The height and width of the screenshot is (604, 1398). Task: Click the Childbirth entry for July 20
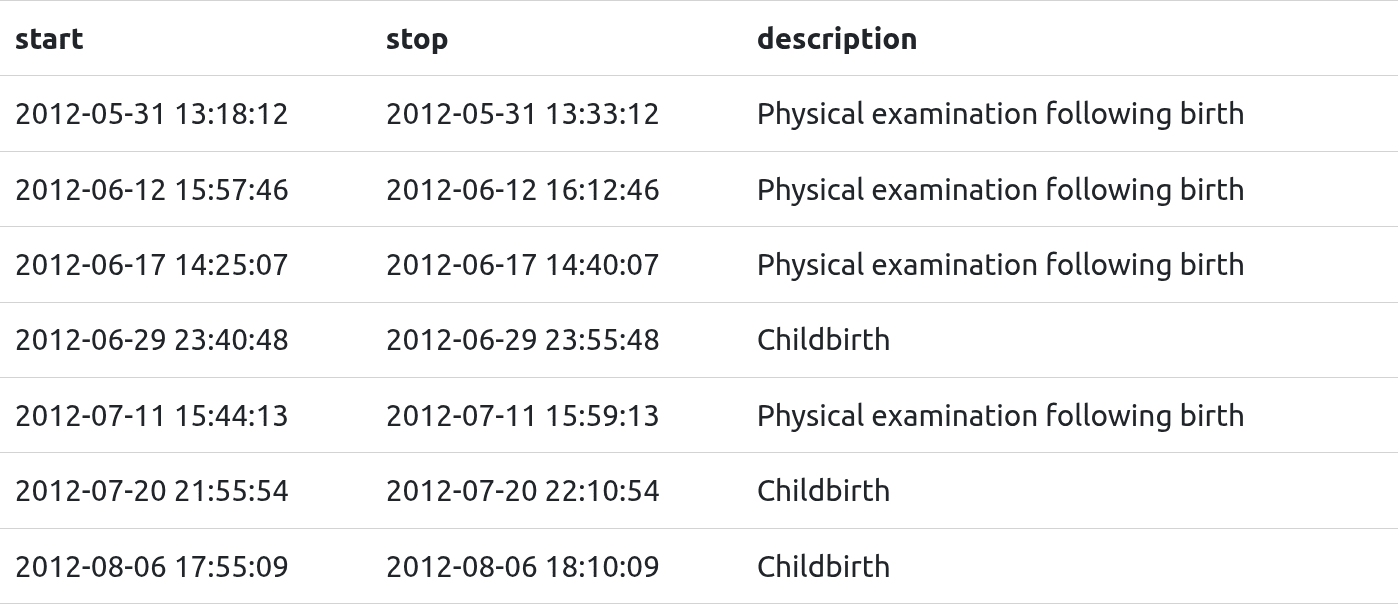click(x=823, y=491)
